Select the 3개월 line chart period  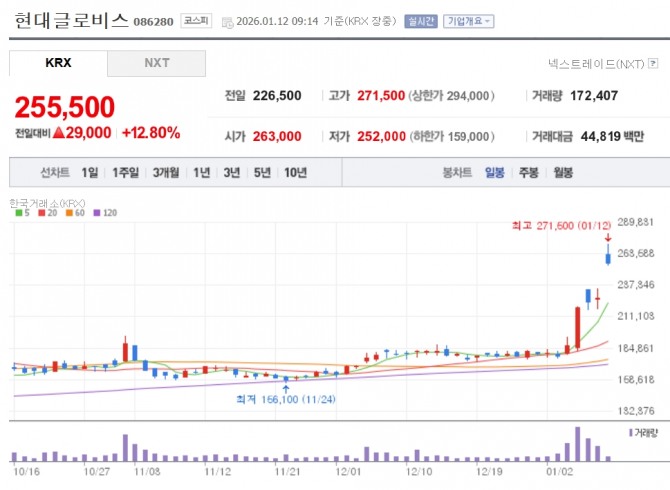(x=166, y=173)
